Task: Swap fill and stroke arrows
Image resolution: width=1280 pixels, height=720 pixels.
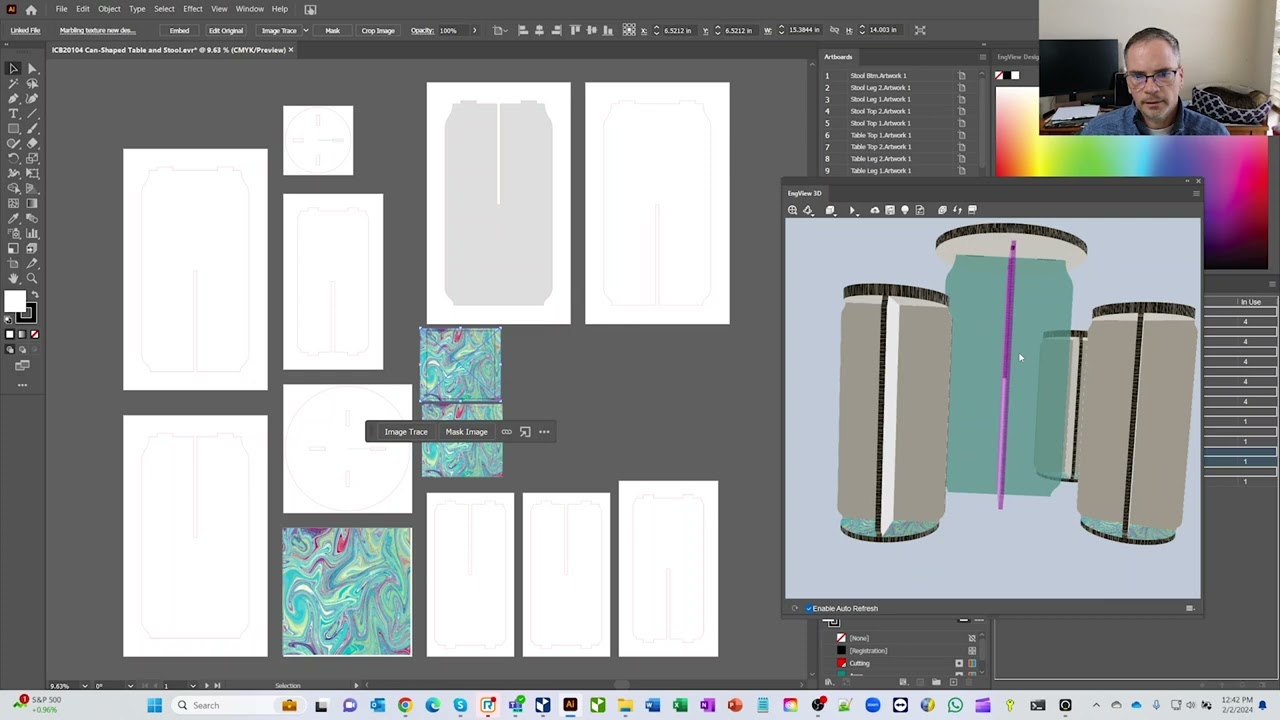Action: point(33,296)
